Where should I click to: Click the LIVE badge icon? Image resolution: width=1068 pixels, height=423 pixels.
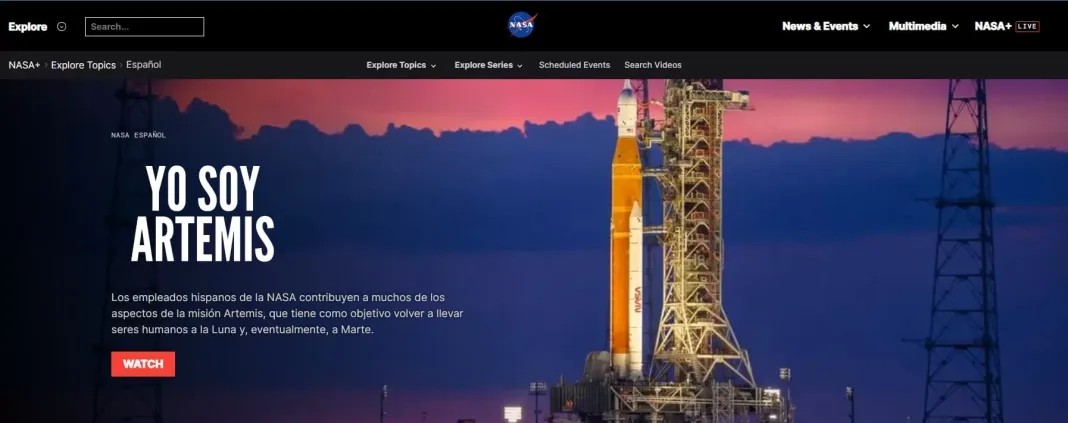1028,27
